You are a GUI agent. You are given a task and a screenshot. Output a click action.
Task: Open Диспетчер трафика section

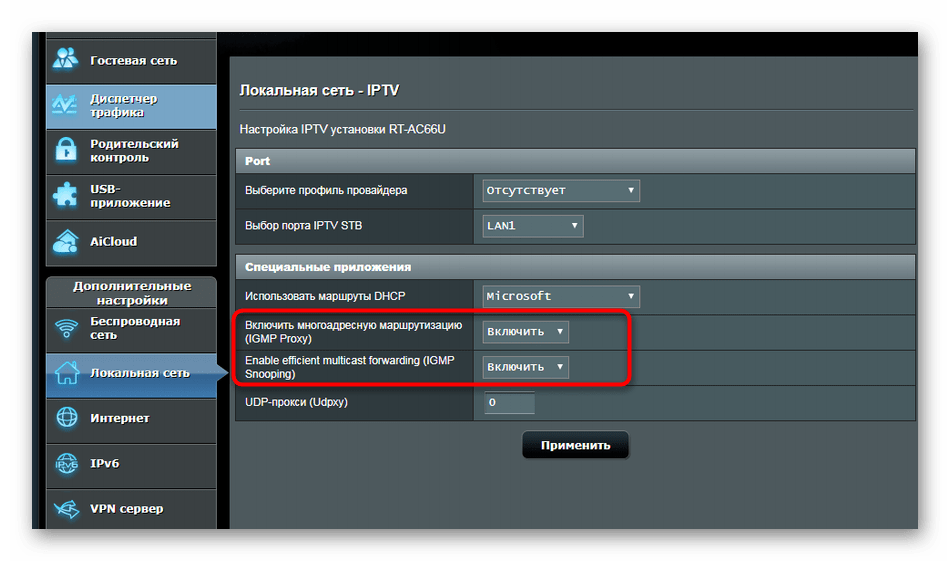(131, 106)
